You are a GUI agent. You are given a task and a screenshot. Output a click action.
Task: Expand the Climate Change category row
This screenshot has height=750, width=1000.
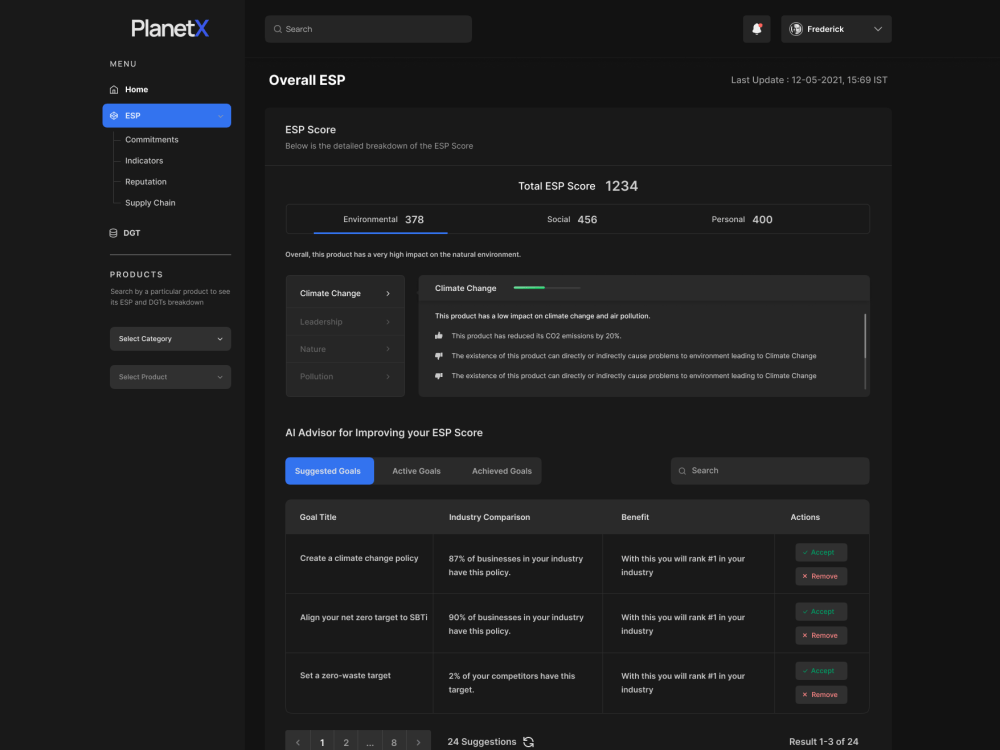coord(345,293)
